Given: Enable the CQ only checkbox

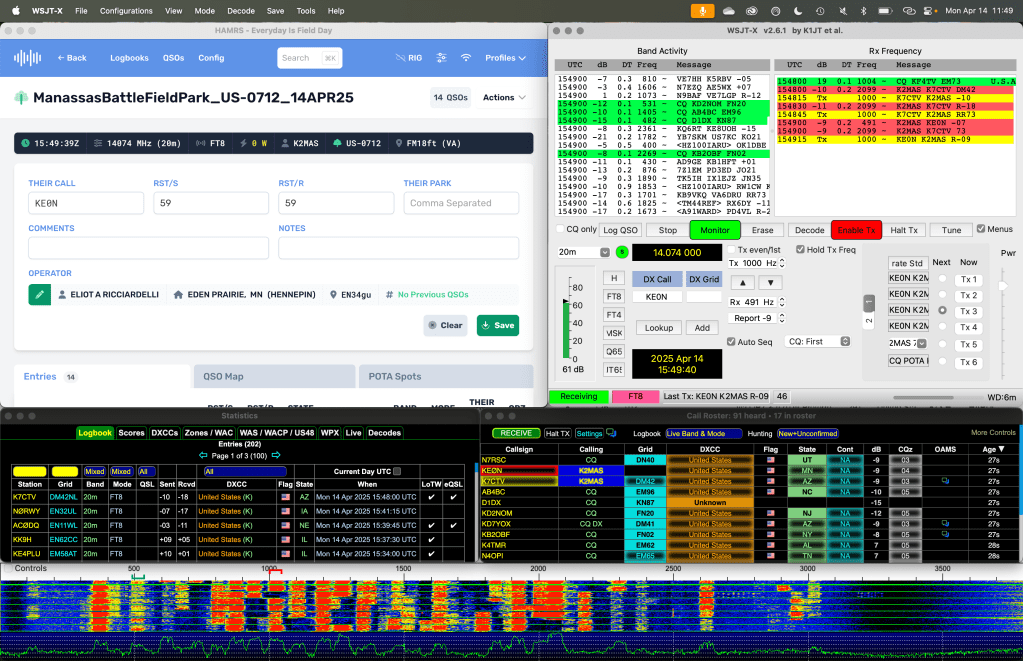Looking at the screenshot, I should point(561,230).
